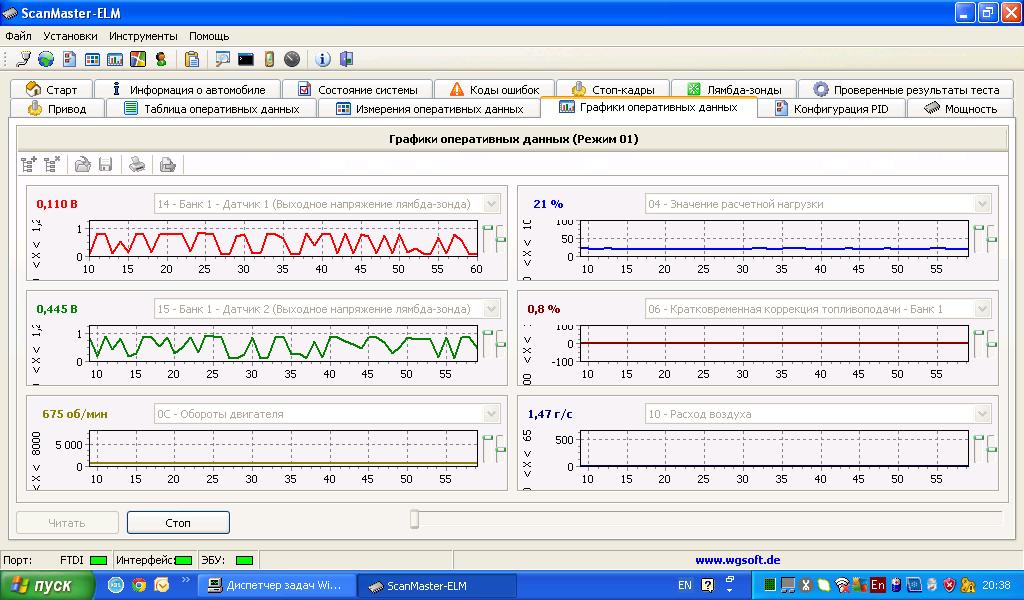Viewport: 1024px width, 600px height.
Task: Open the '15 - Банк 1 - Датчик 2' PID dropdown
Action: tap(492, 309)
